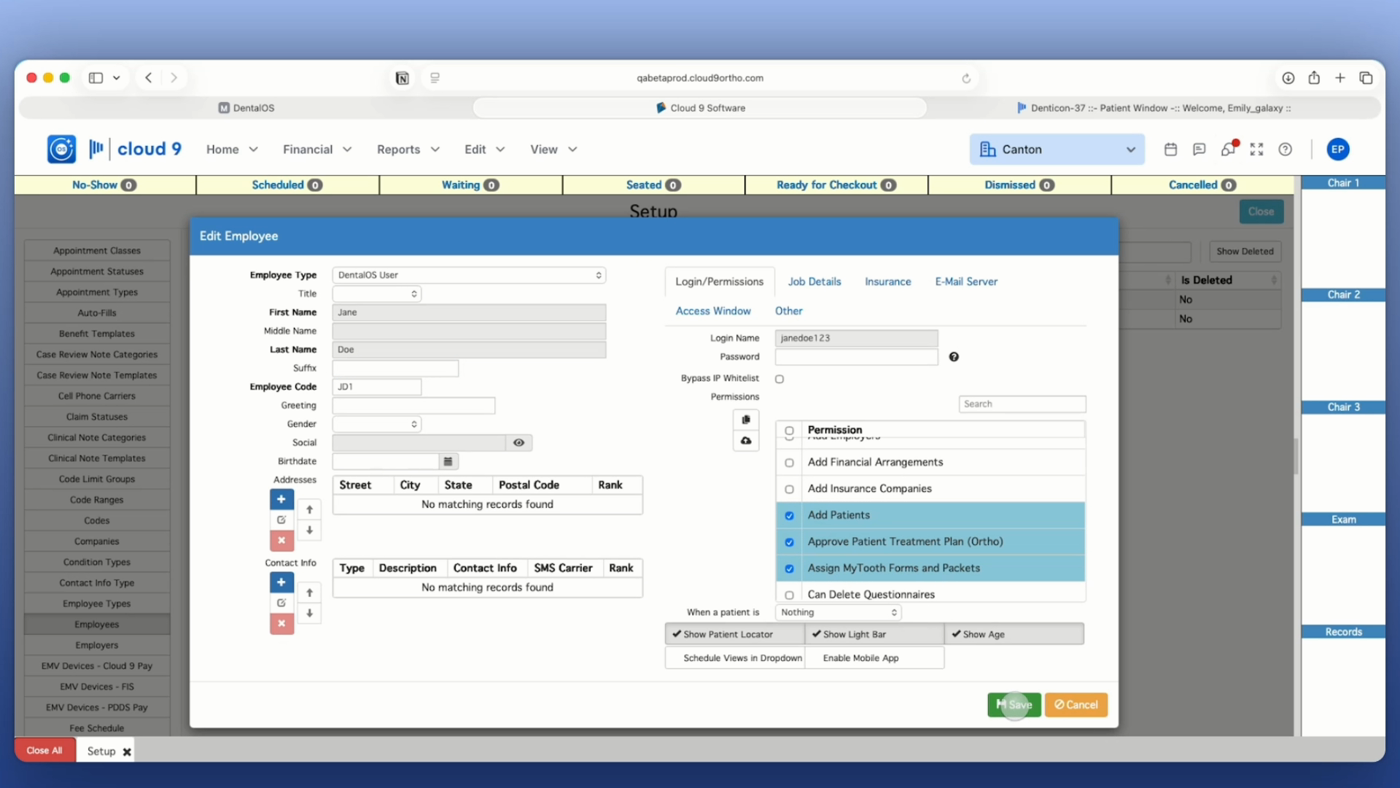Delete the selected address entry
This screenshot has width=1400, height=788.
point(281,540)
